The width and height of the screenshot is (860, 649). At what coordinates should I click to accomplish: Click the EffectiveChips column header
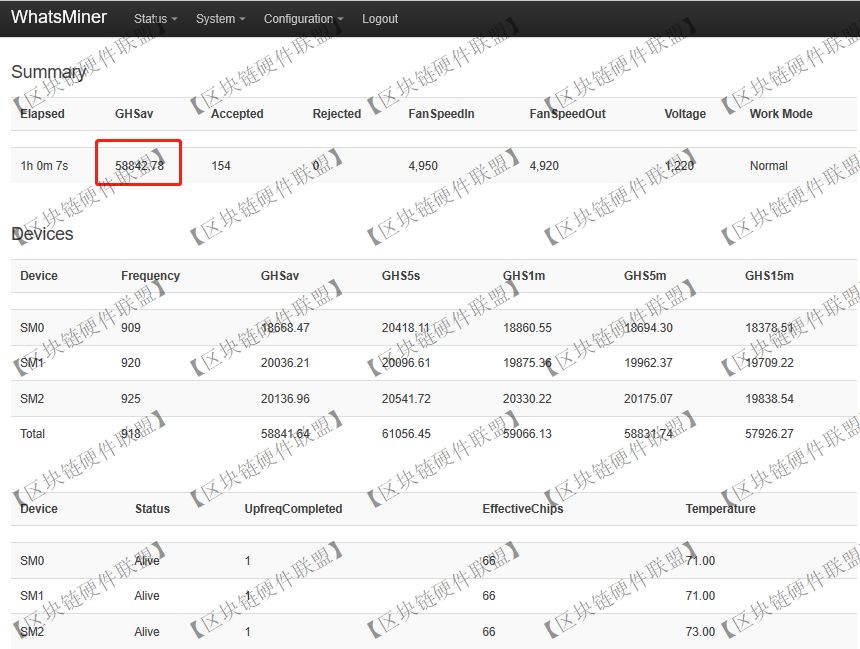tap(523, 509)
